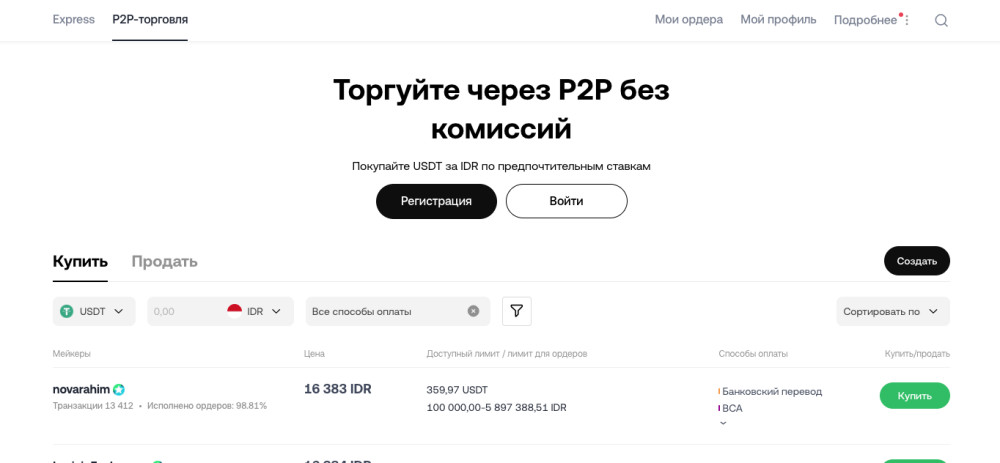This screenshot has width=1000, height=463.
Task: Click the USDT Tether coin icon
Action: point(67,311)
